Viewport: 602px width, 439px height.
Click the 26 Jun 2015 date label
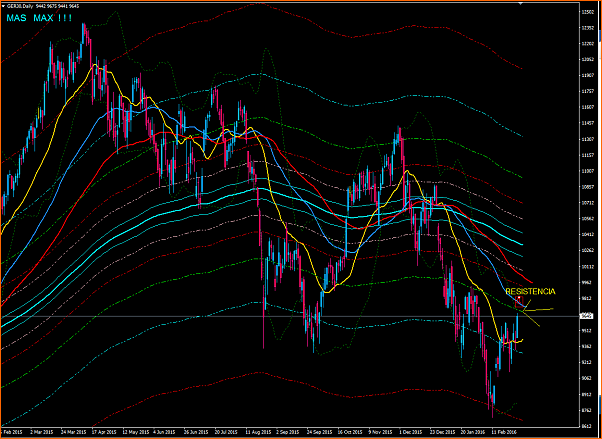coord(196,431)
